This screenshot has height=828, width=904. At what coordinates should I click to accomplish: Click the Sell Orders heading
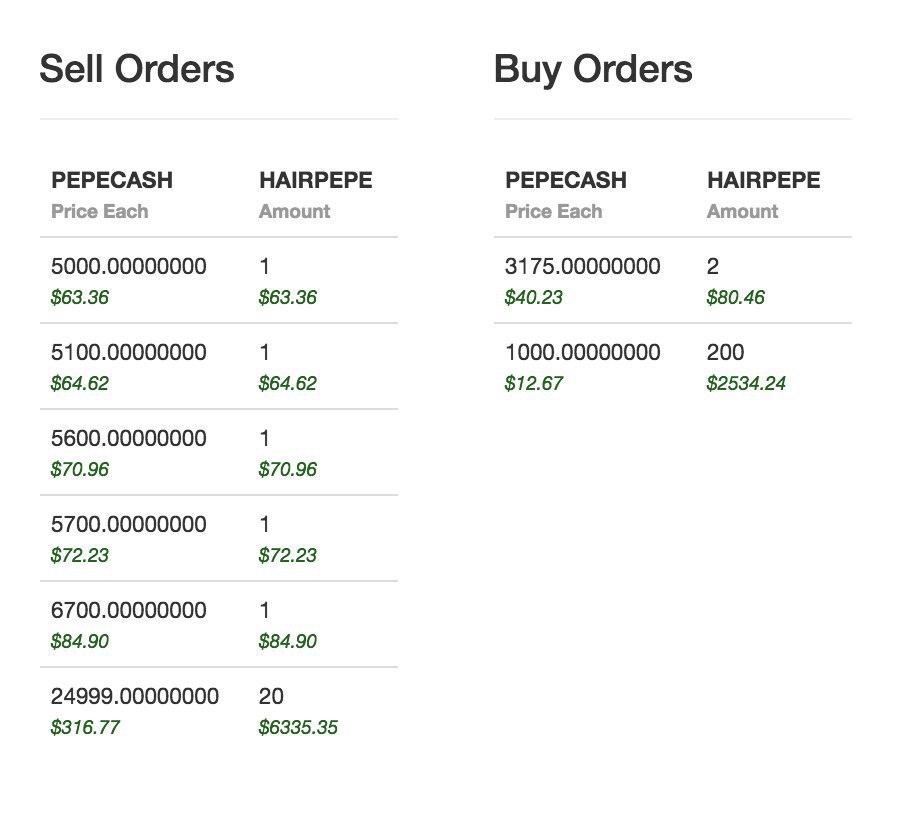point(137,69)
